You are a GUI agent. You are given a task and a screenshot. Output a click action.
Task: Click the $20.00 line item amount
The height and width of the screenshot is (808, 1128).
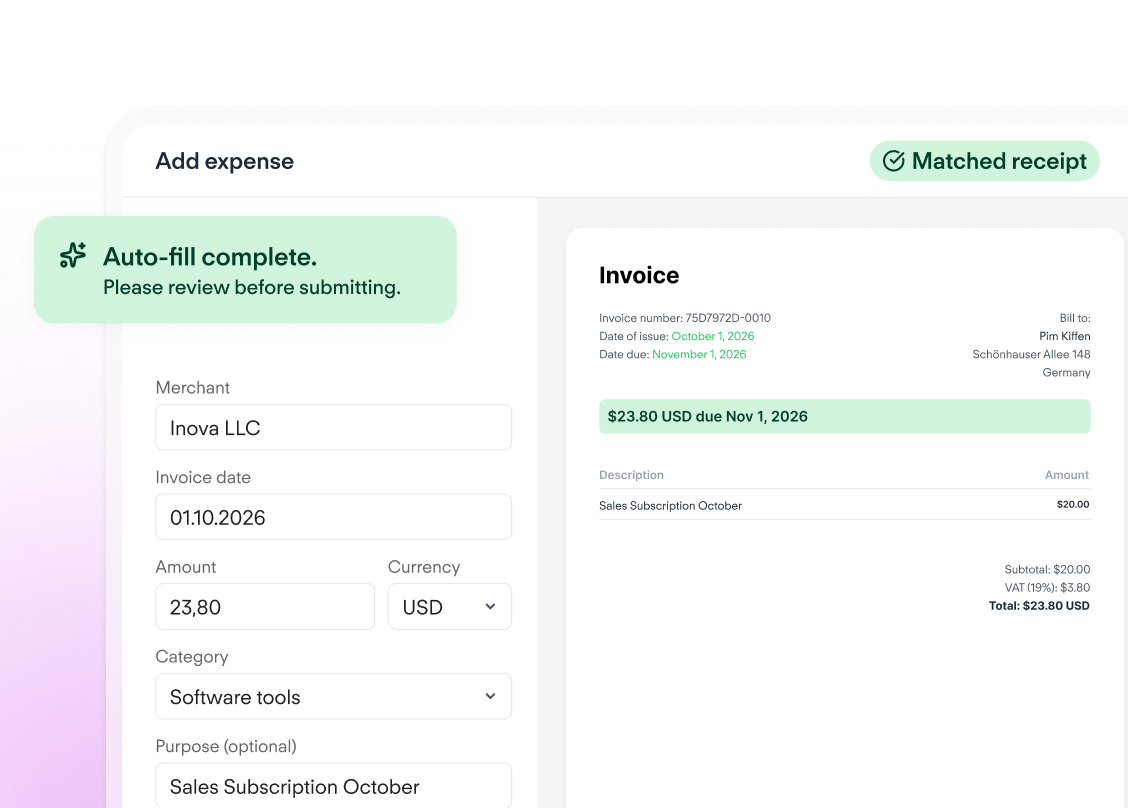click(1073, 504)
